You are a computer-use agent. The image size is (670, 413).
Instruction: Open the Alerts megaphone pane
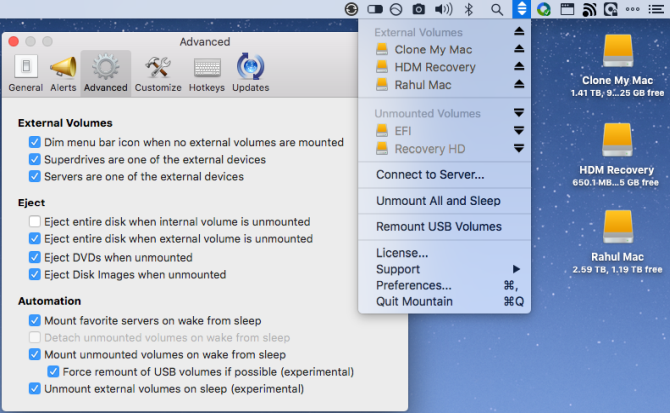click(x=63, y=72)
